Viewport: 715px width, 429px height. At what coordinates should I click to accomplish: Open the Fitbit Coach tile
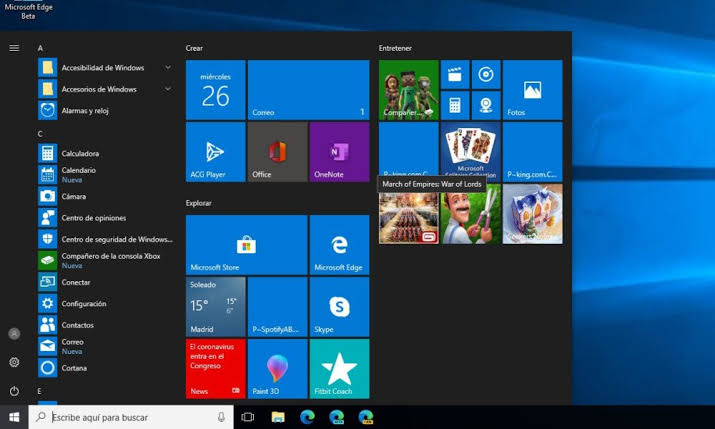click(339, 369)
